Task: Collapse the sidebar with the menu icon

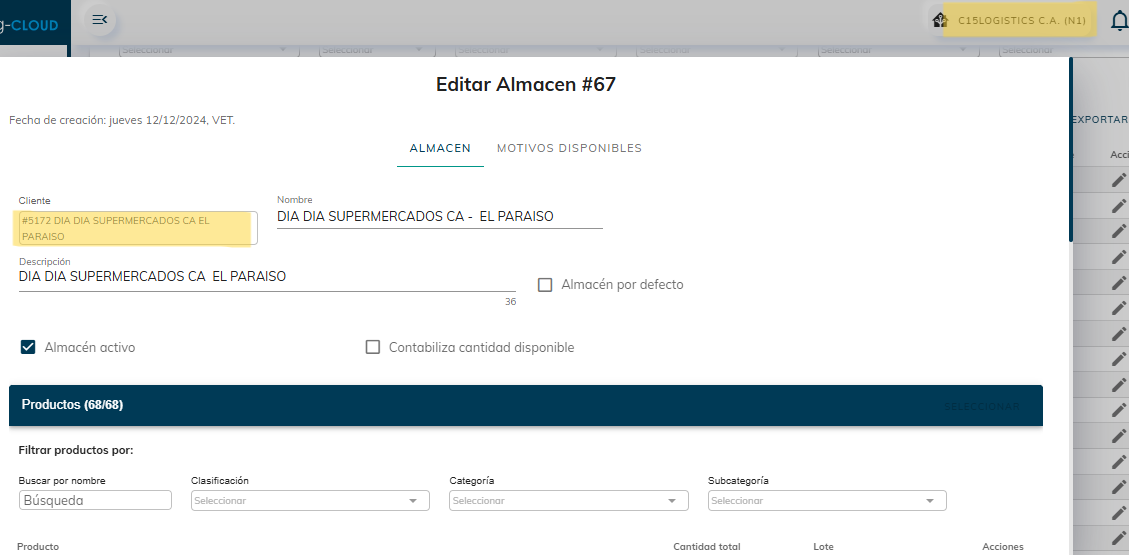Action: [99, 20]
